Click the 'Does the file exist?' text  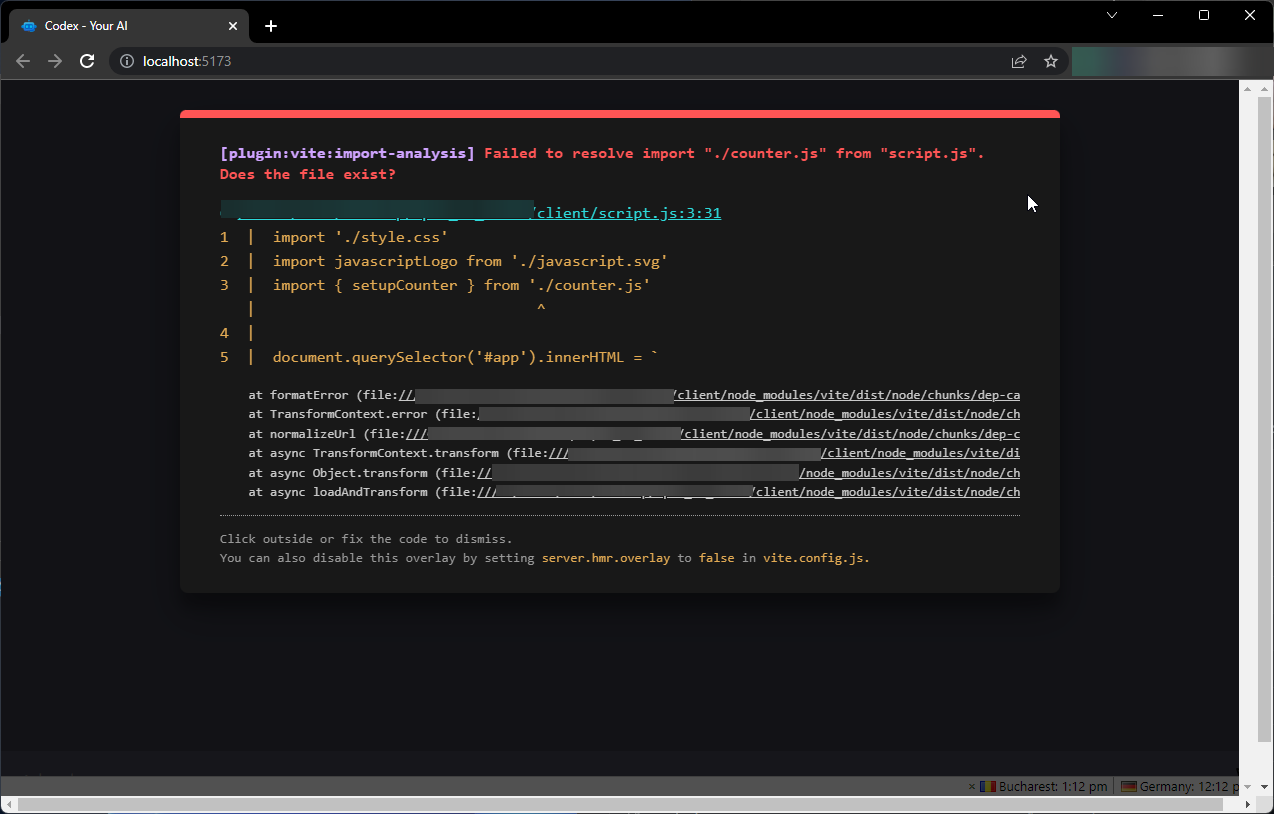(x=307, y=174)
